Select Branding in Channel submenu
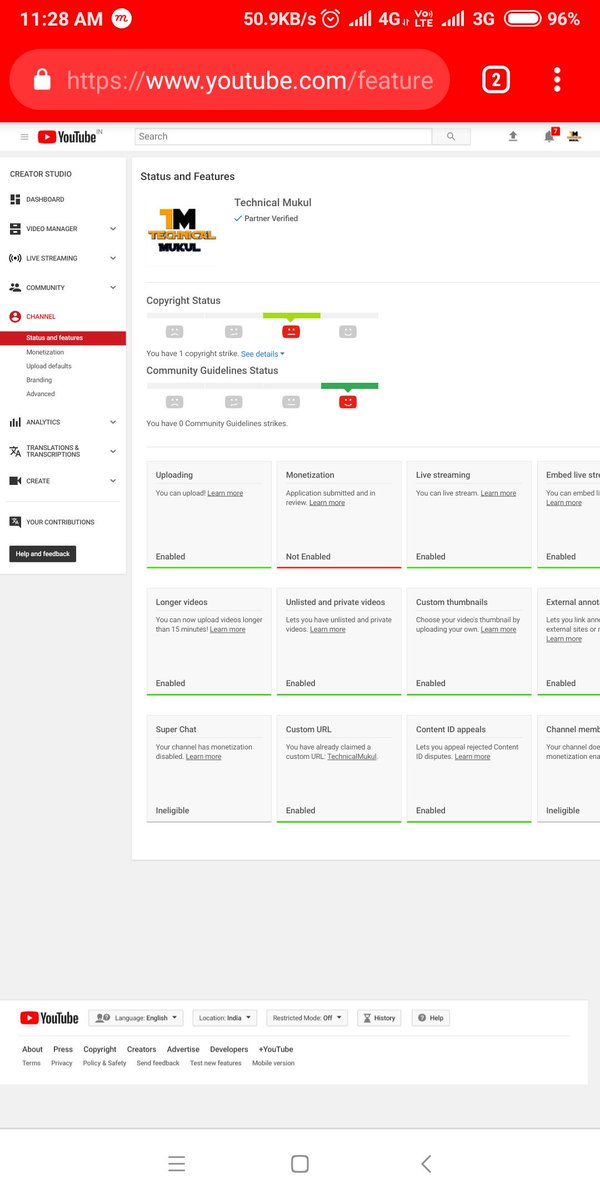 (39, 380)
